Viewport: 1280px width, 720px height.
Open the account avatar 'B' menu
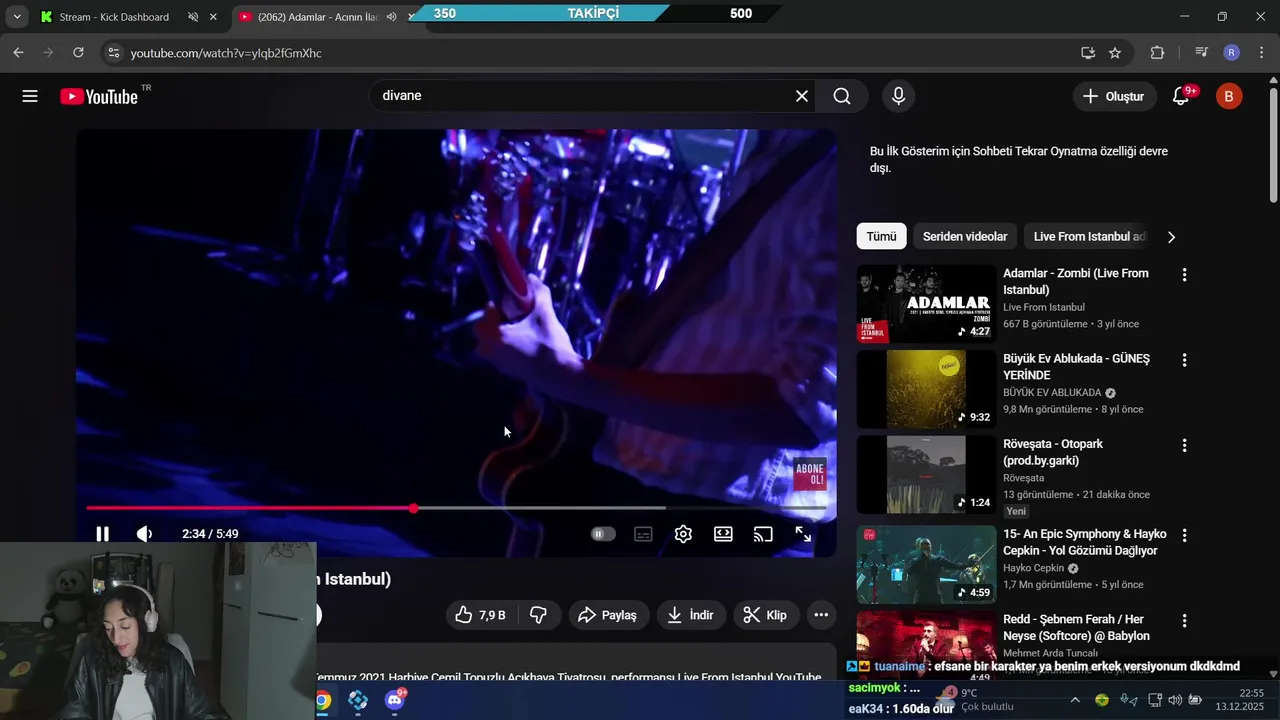click(x=1229, y=96)
